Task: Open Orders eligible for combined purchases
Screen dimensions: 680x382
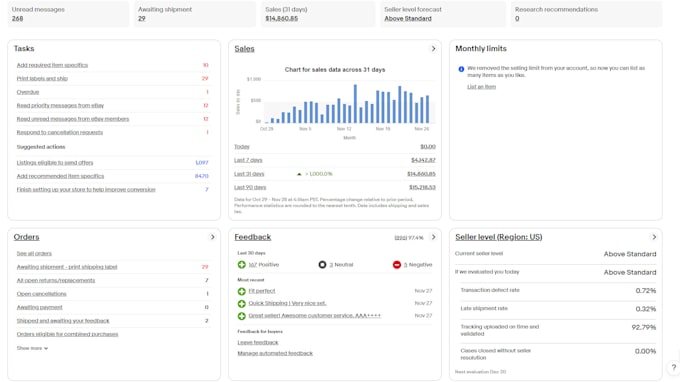Action: [x=67, y=334]
